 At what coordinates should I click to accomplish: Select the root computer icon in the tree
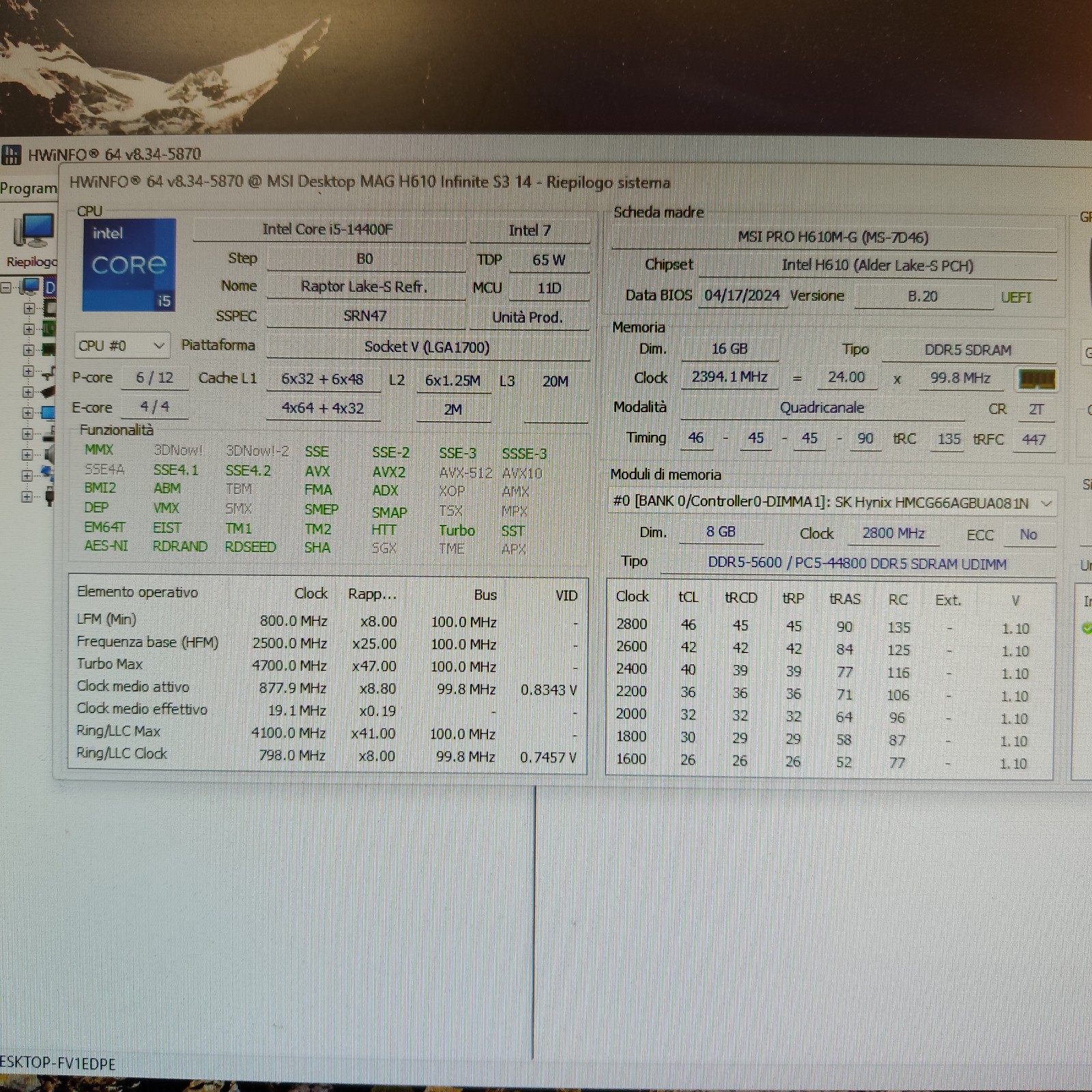31,287
